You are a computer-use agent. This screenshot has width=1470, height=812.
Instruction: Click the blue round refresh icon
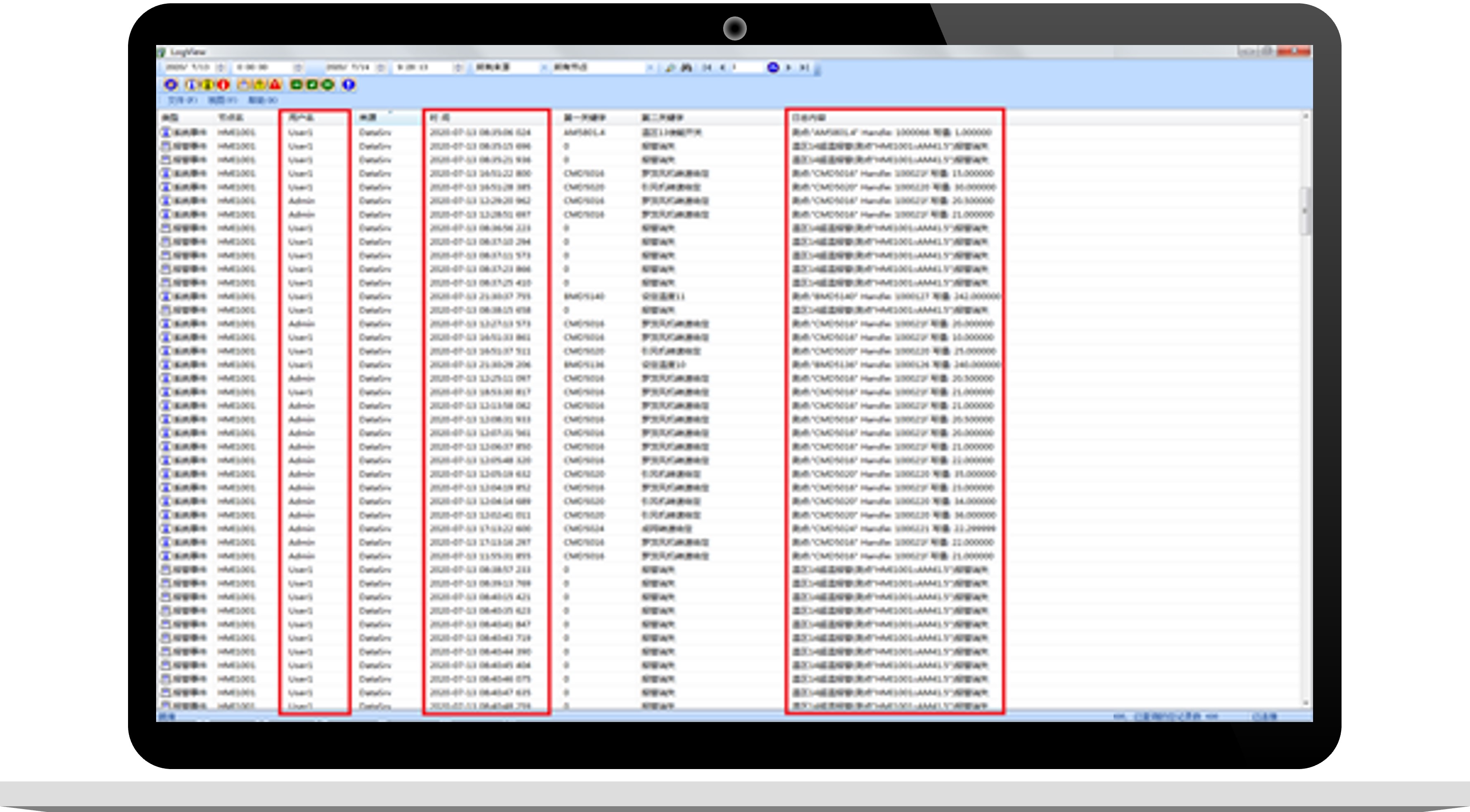[x=773, y=67]
